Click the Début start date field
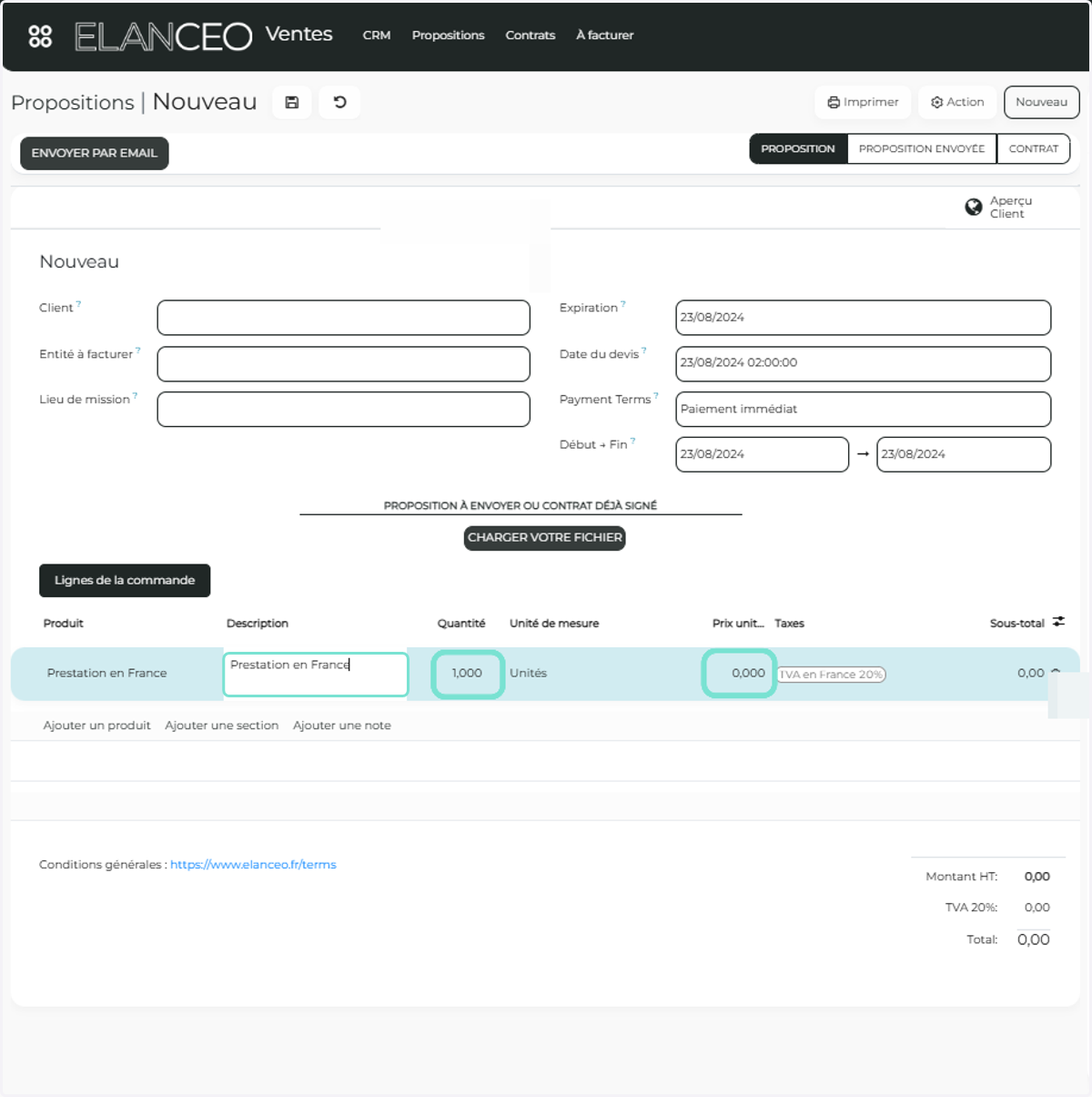 pos(762,454)
